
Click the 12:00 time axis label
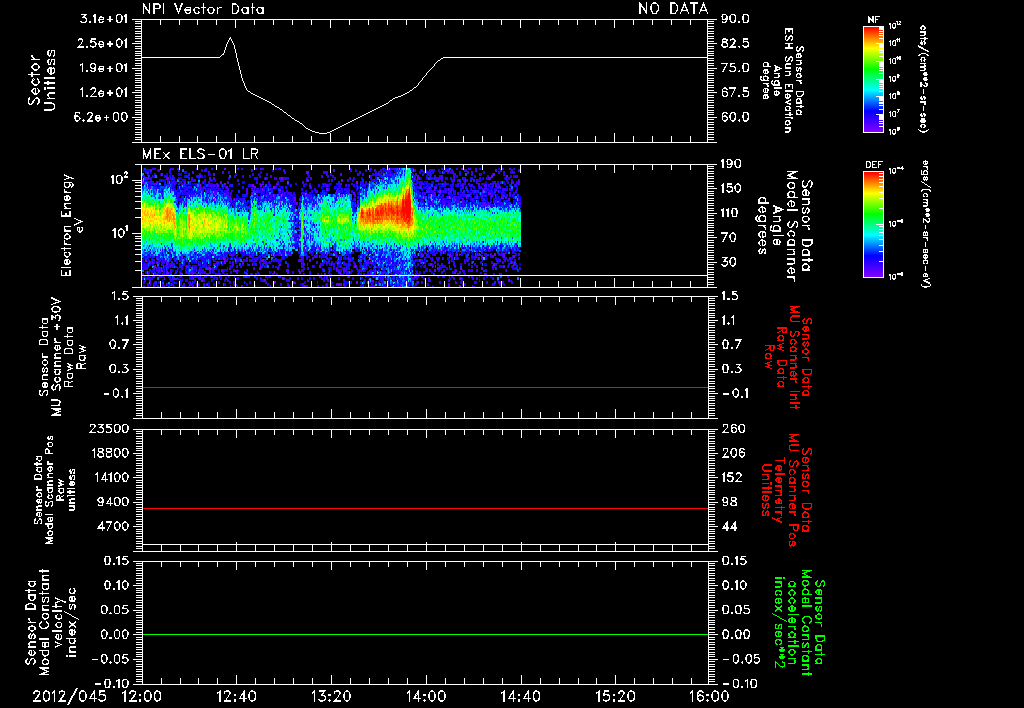(142, 696)
